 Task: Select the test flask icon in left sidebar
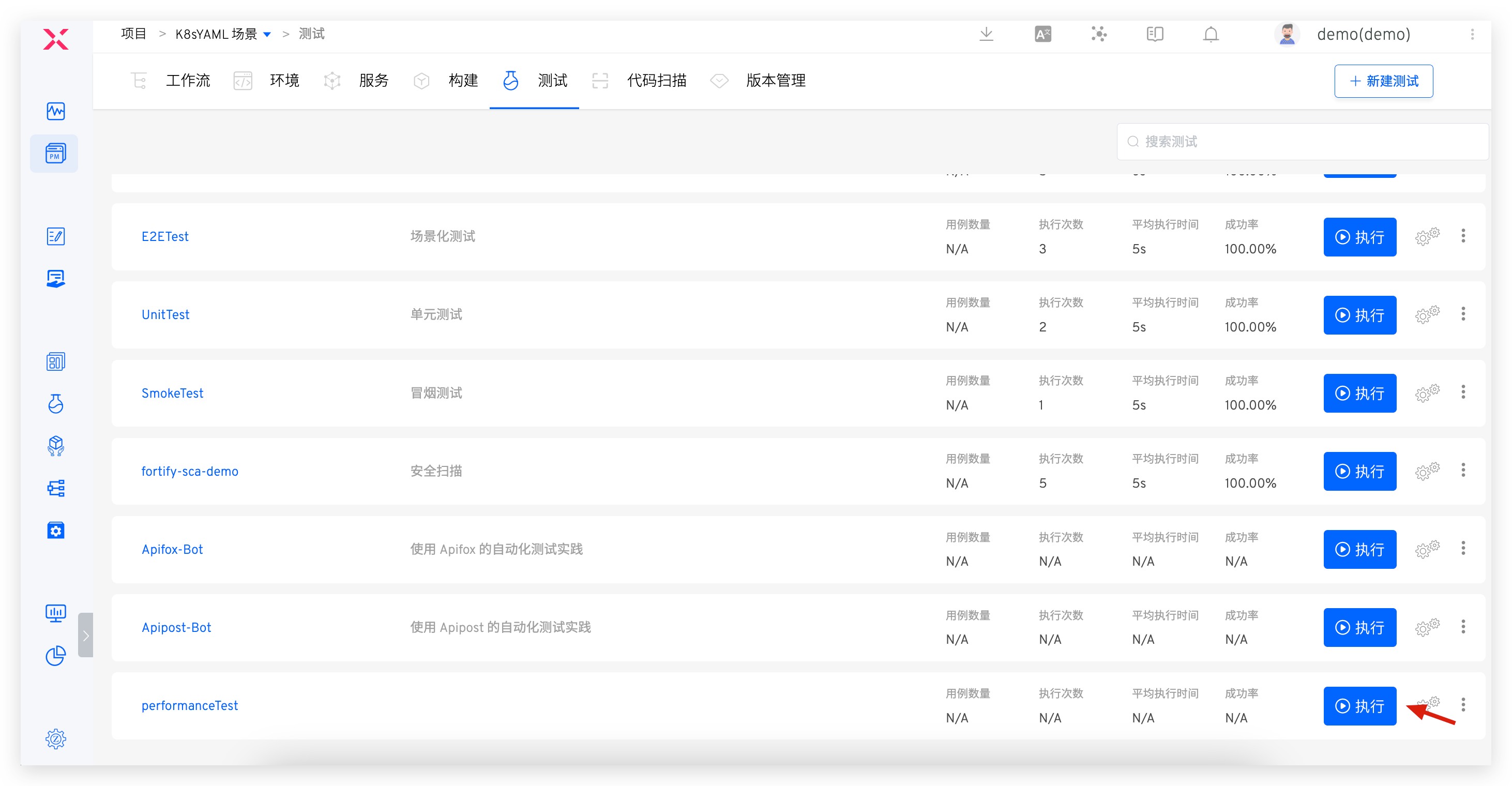(55, 404)
